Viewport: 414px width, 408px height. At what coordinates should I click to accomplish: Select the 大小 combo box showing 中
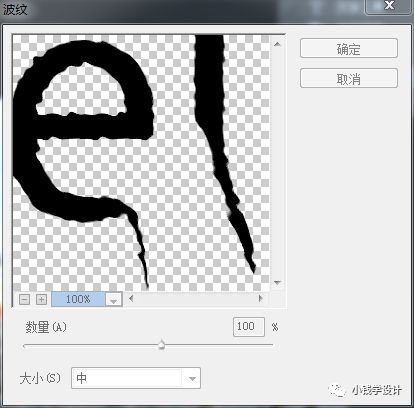[x=136, y=378]
